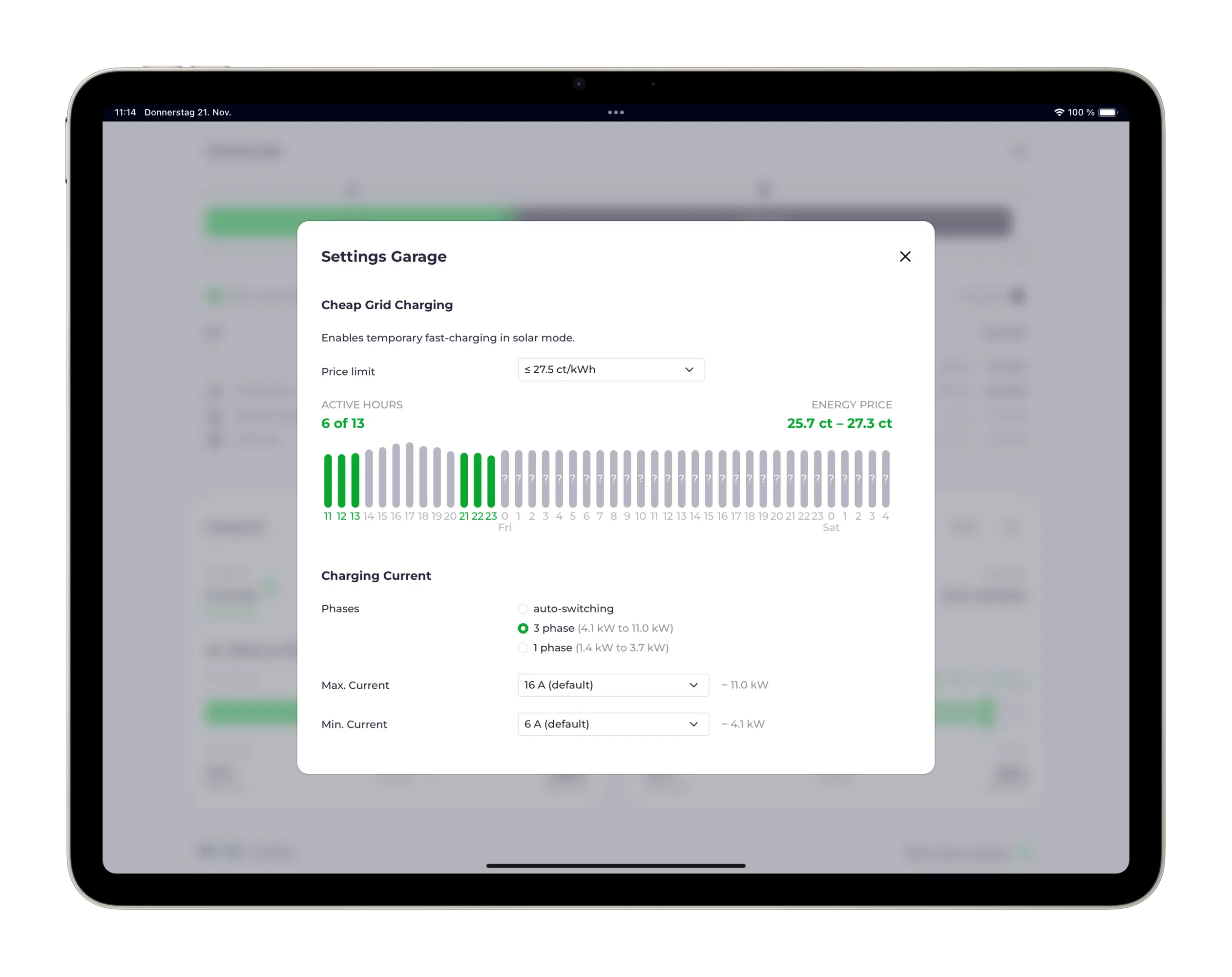Tap the battery icon in the status bar
1232x977 pixels.
1107,113
